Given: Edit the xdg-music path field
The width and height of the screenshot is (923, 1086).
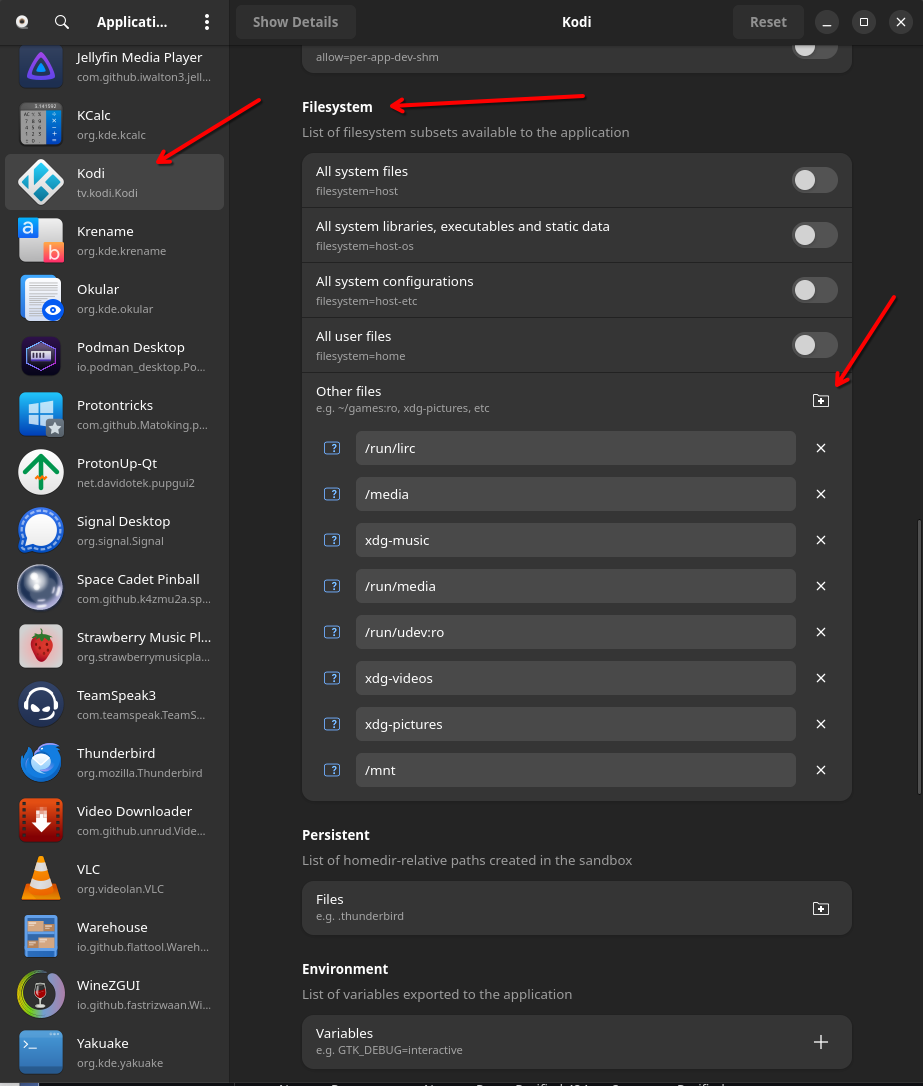Looking at the screenshot, I should [575, 540].
